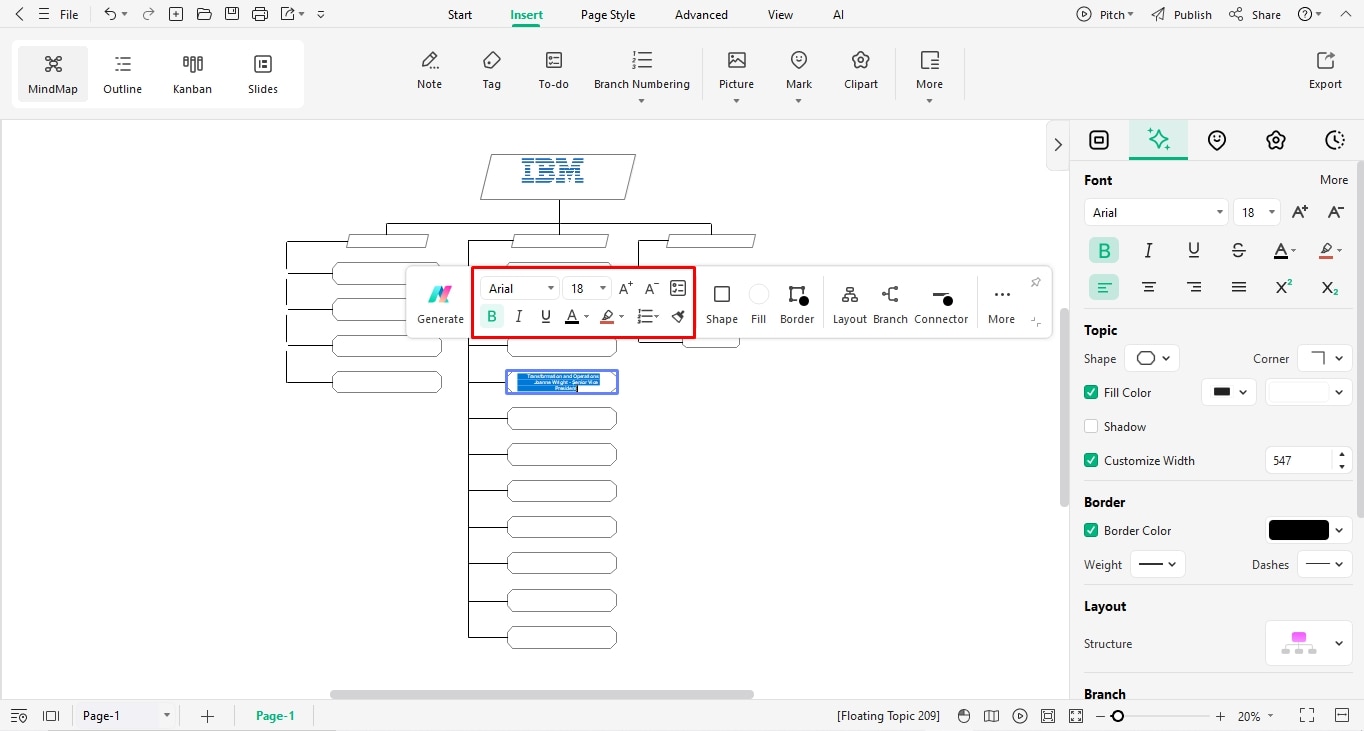Screen dimensions: 1364x731
Task: Toggle Italic in floating toolbar
Action: click(518, 316)
